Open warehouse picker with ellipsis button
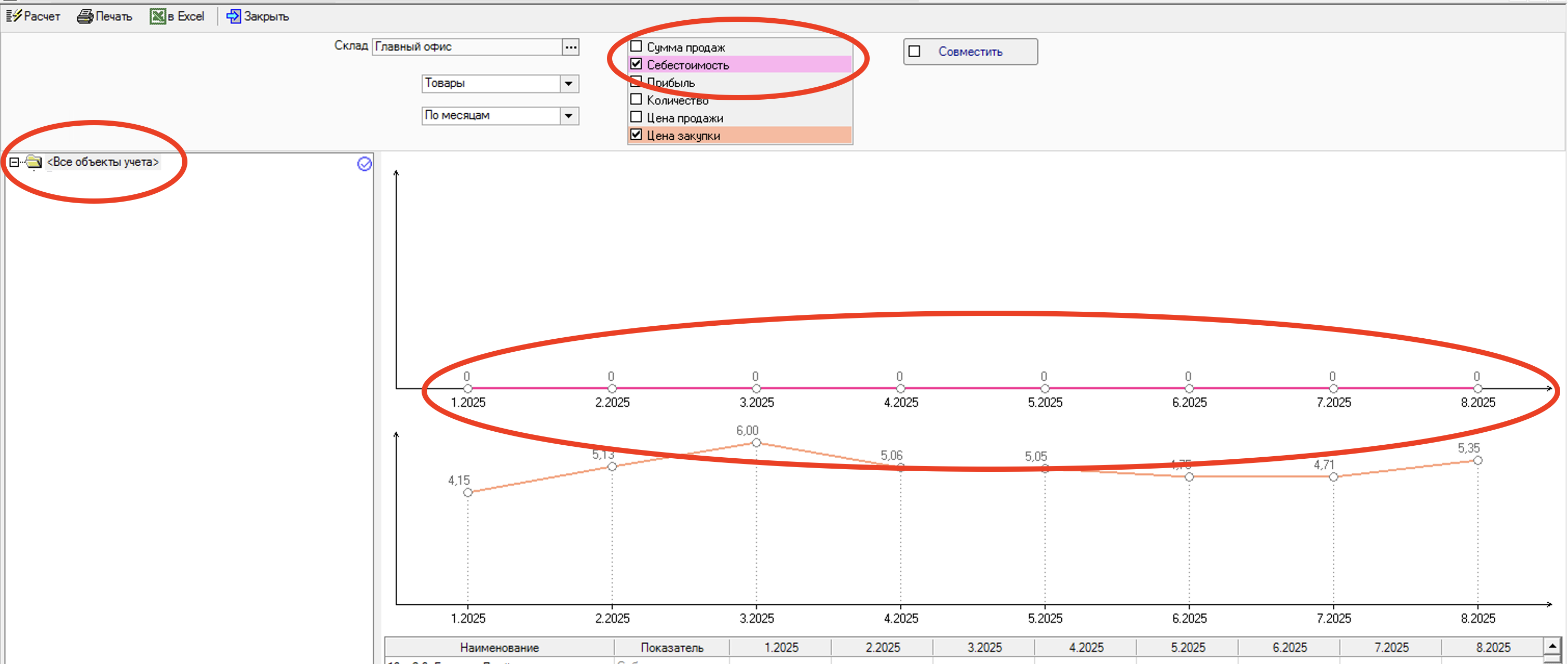 [571, 47]
